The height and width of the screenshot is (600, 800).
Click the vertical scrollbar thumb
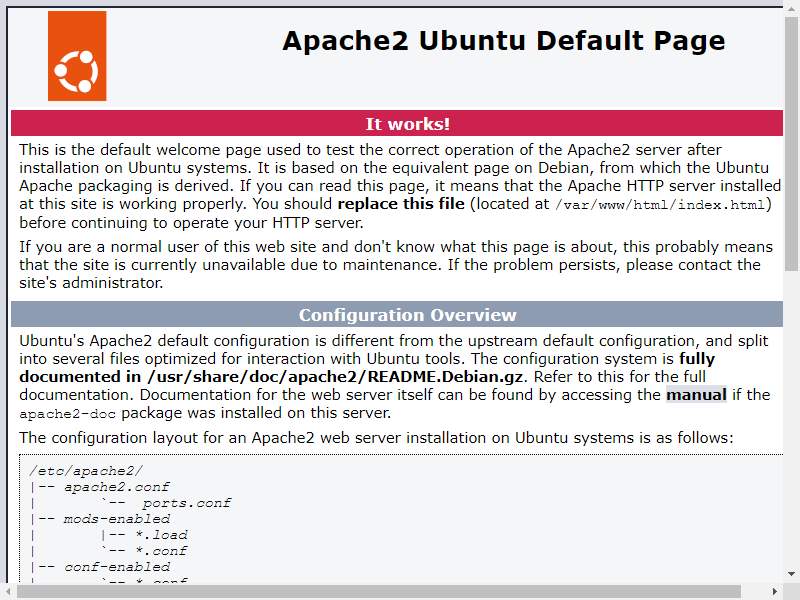coord(791,143)
